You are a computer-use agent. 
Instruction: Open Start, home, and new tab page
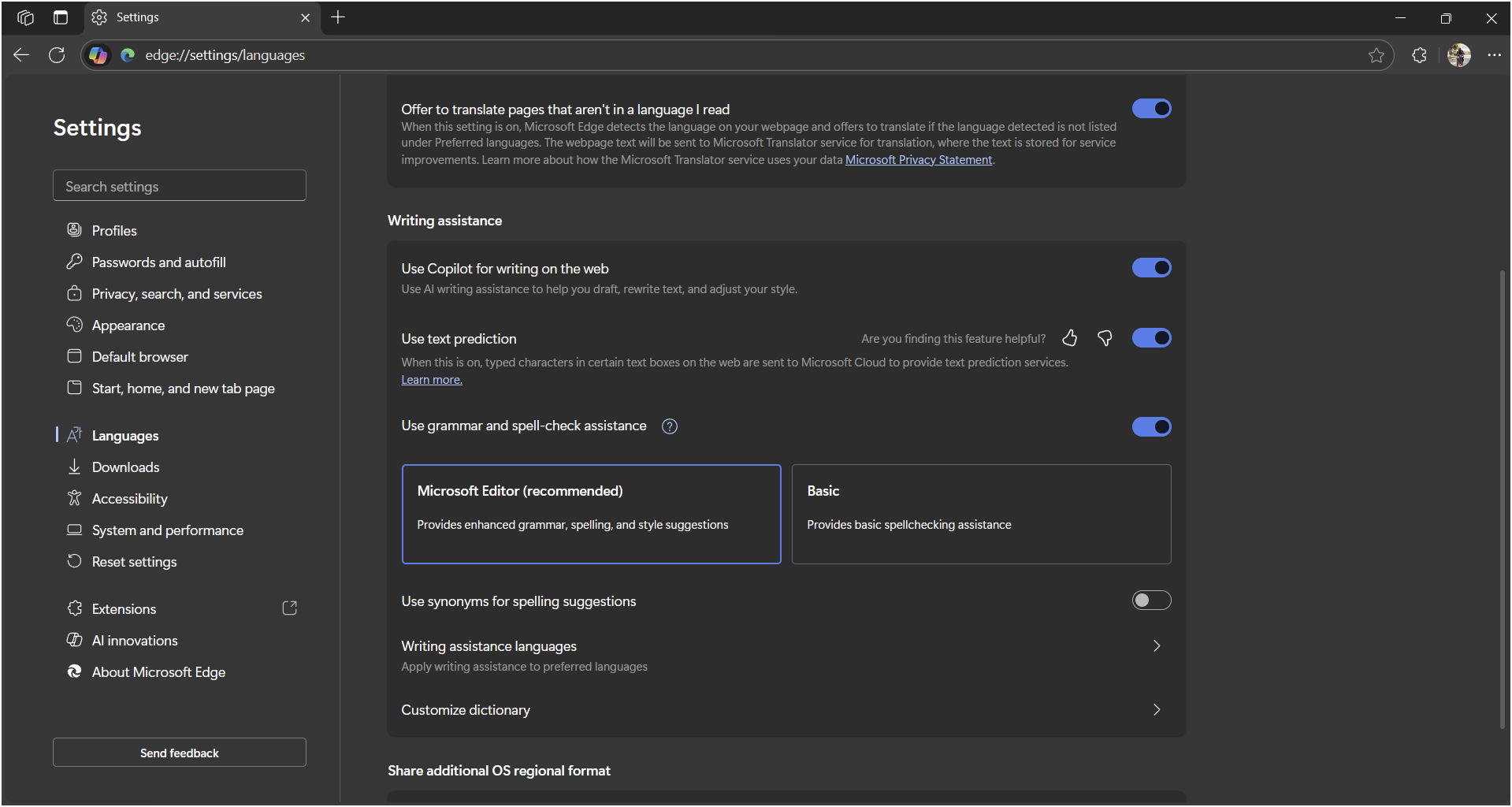pos(184,389)
